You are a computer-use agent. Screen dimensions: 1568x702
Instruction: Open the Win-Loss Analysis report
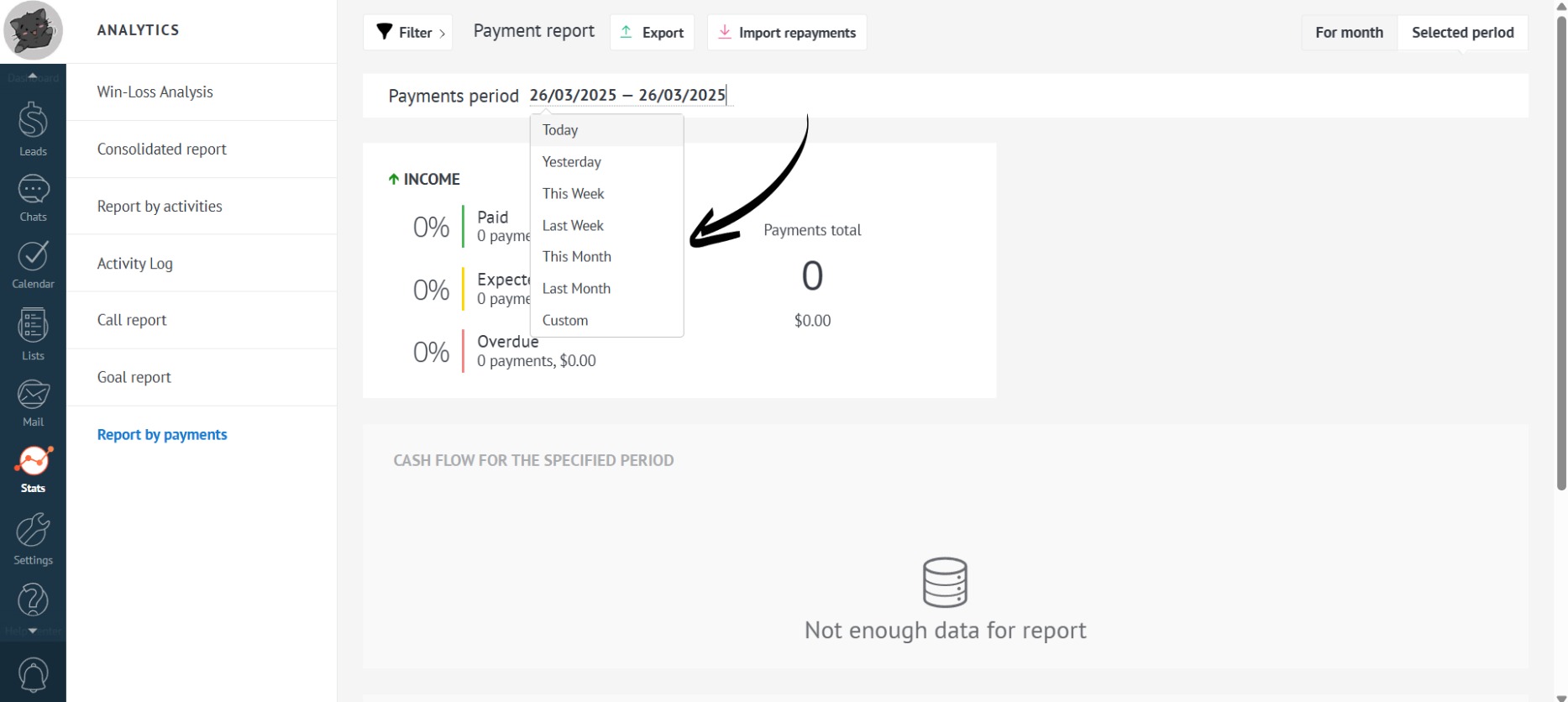(x=155, y=92)
